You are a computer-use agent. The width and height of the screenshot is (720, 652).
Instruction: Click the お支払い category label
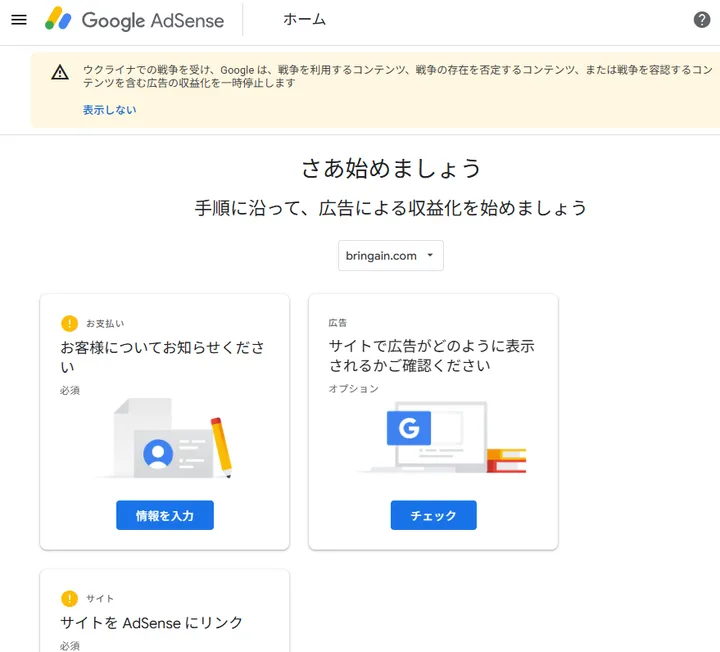tap(105, 323)
